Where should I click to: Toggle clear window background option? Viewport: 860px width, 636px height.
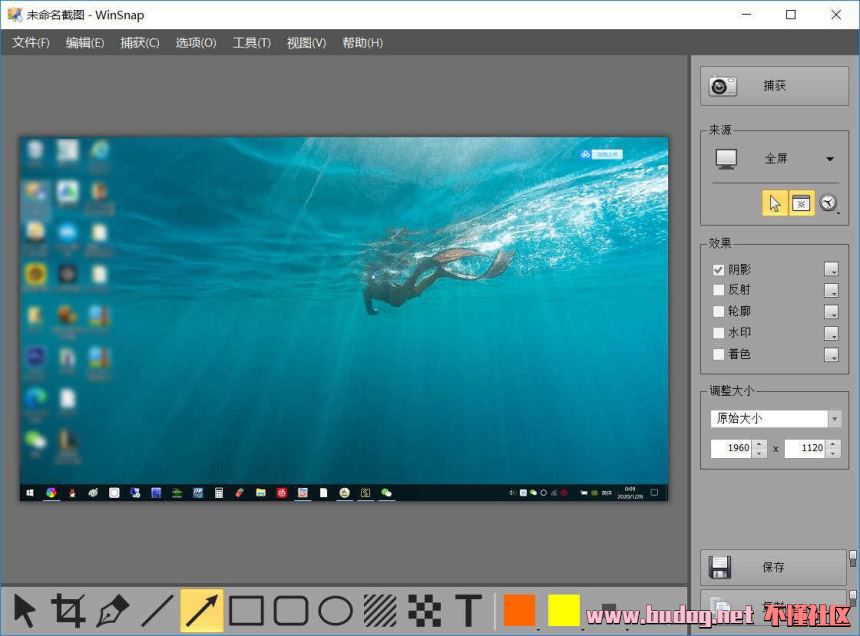(801, 203)
